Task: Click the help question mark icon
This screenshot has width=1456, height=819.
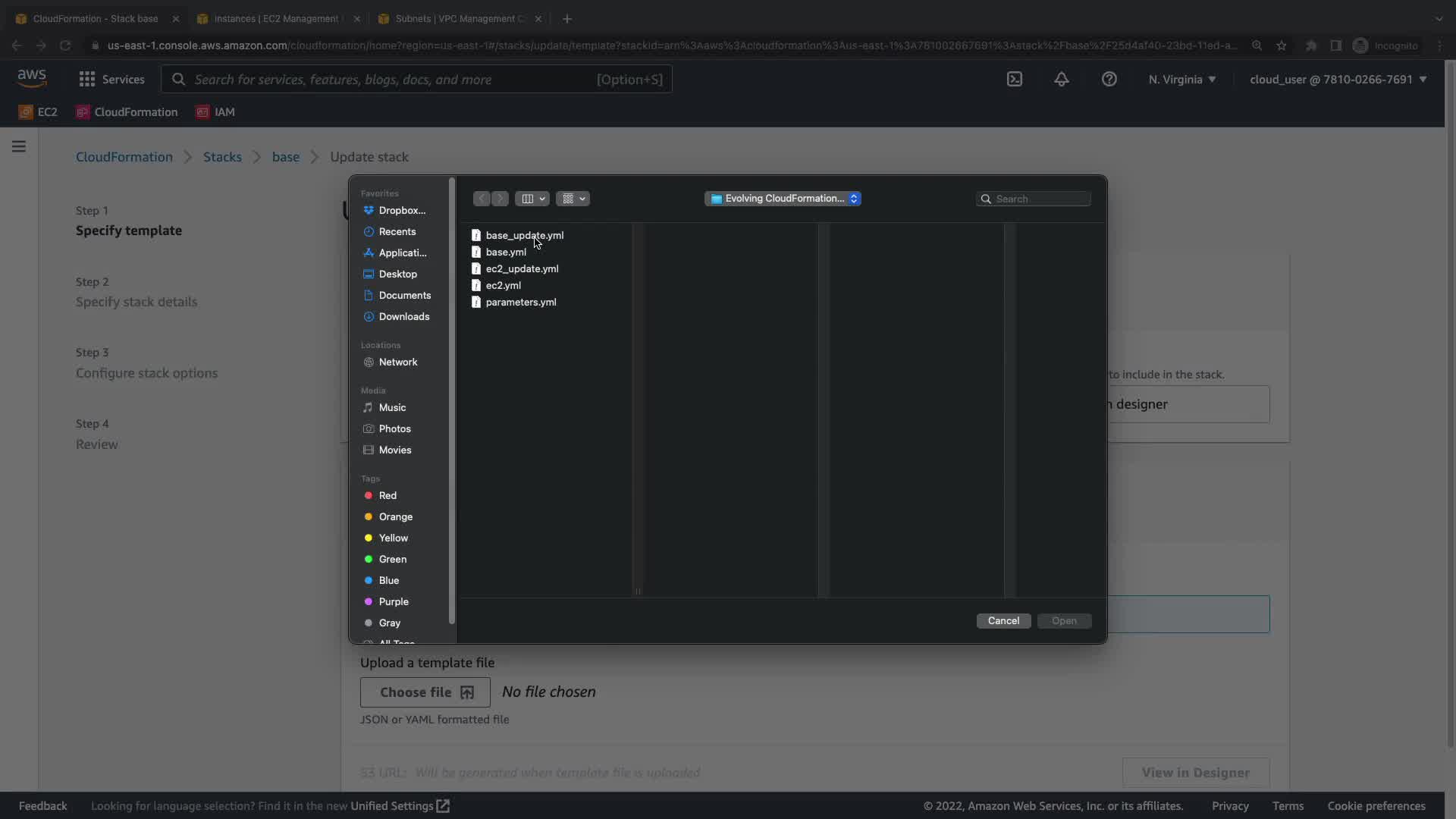Action: coord(1109,80)
